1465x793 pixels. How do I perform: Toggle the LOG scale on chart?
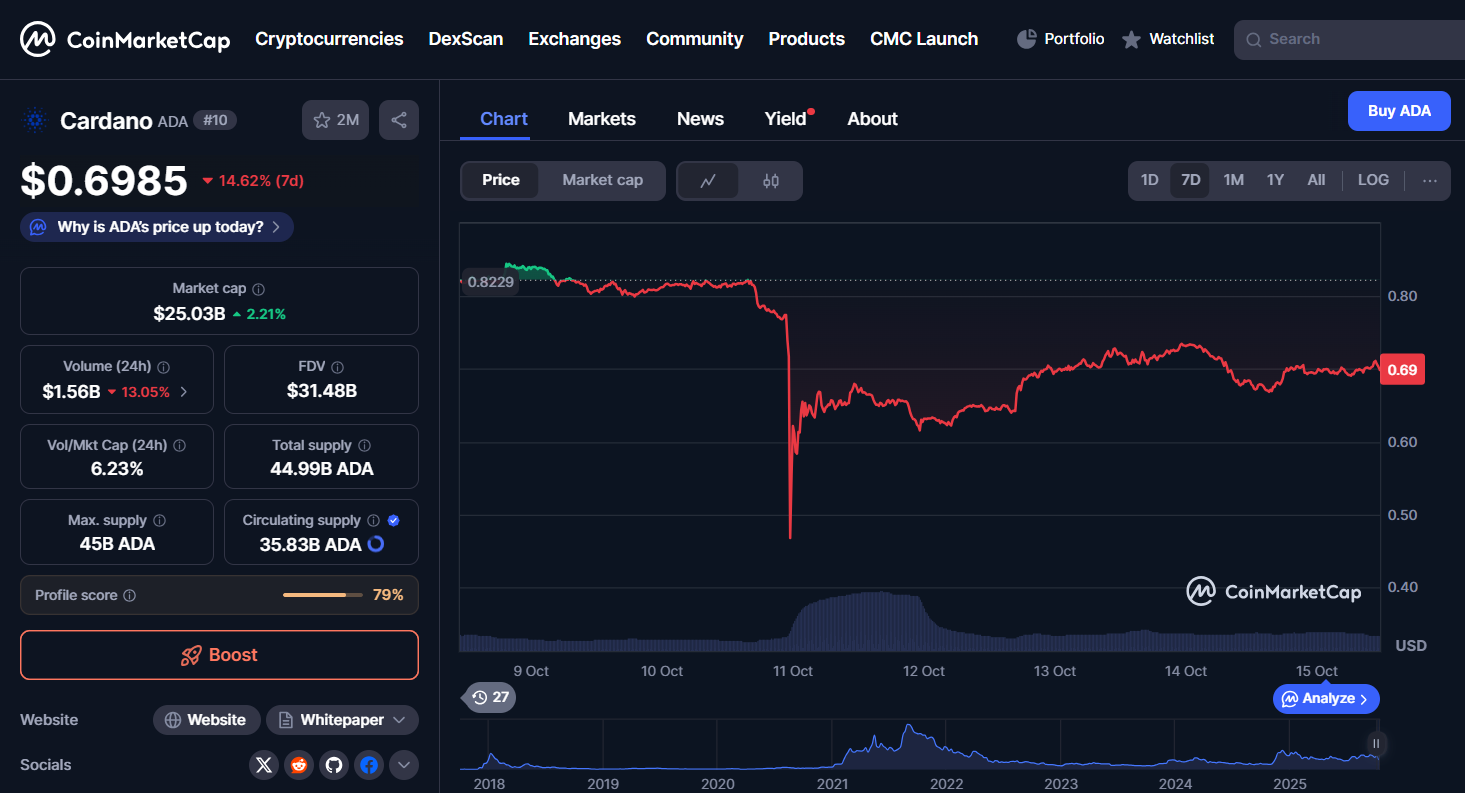click(1372, 180)
